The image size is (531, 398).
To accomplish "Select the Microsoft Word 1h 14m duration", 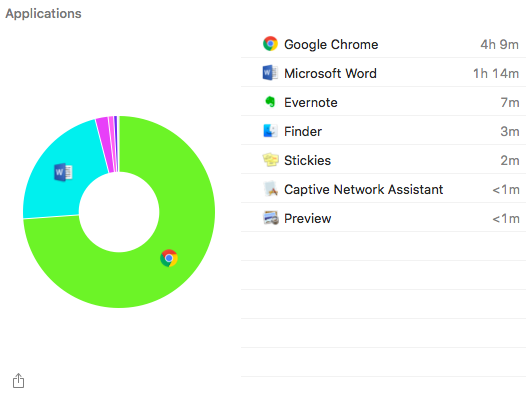I will coord(496,74).
